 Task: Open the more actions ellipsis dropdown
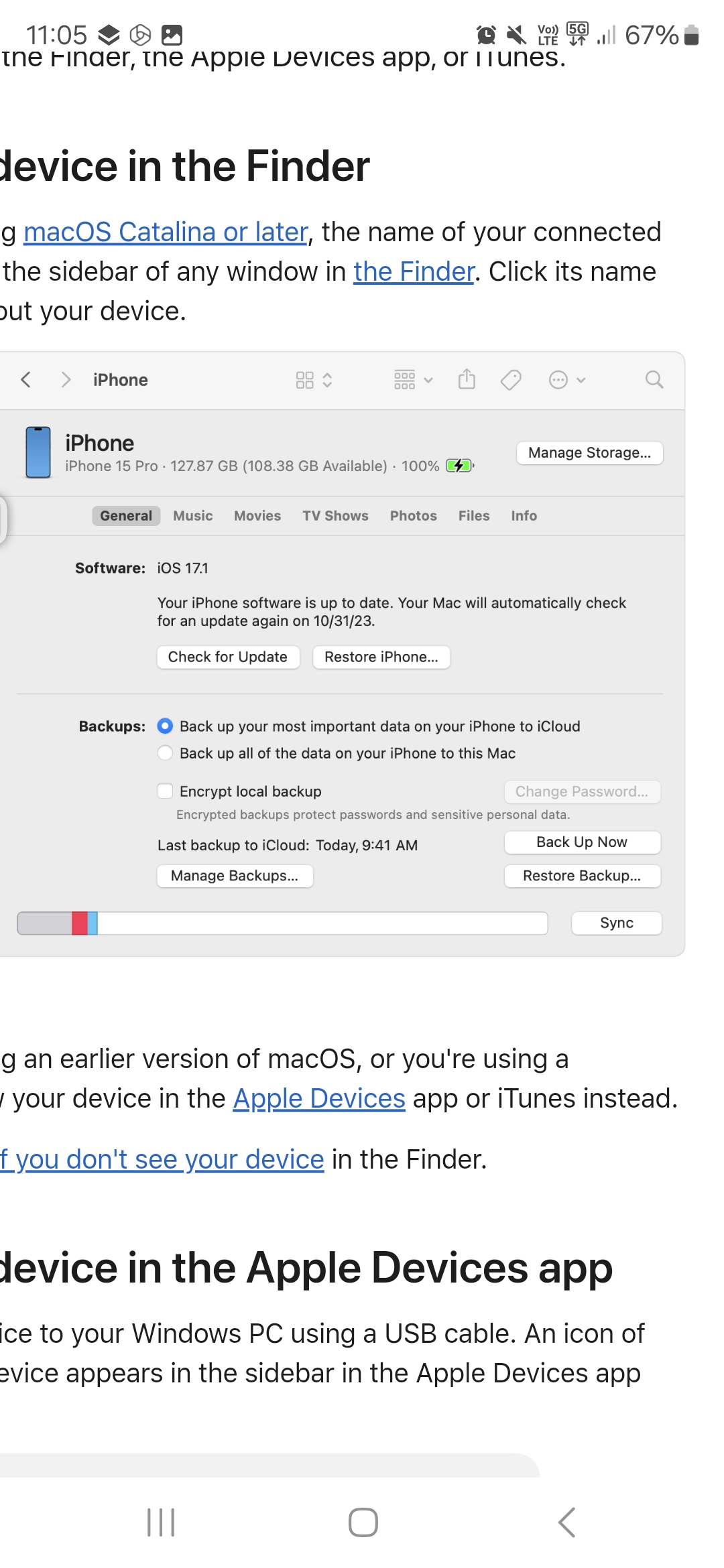567,380
